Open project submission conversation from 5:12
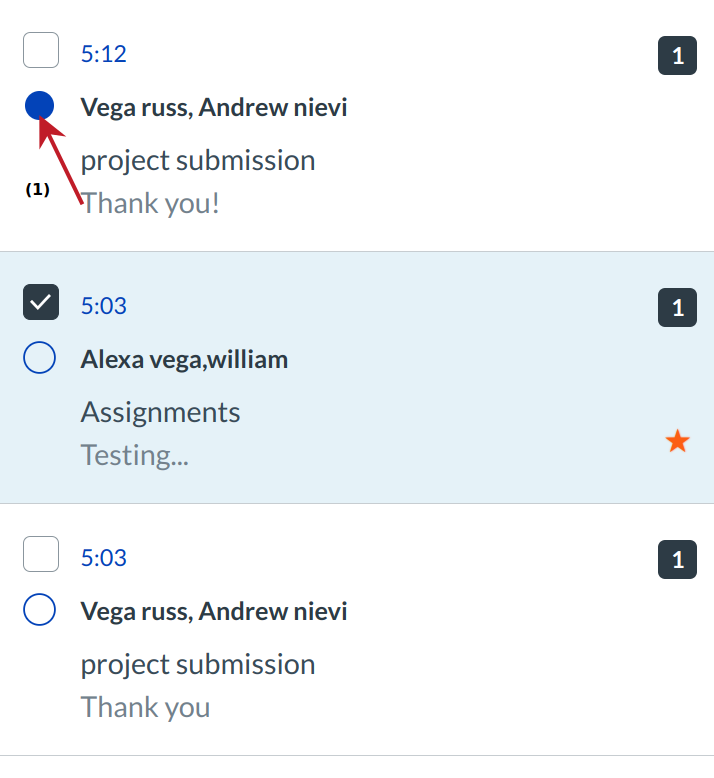Screen dimensions: 714x778 click(x=198, y=160)
